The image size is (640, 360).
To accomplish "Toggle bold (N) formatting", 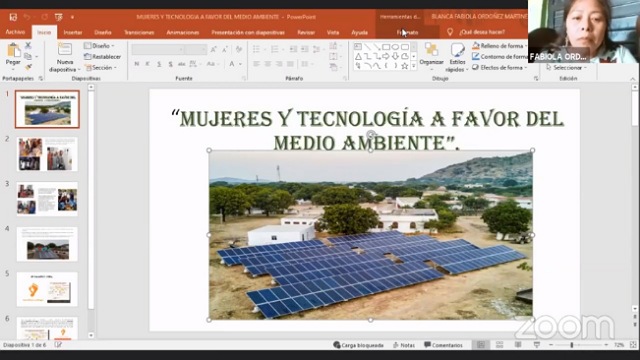I will (137, 64).
